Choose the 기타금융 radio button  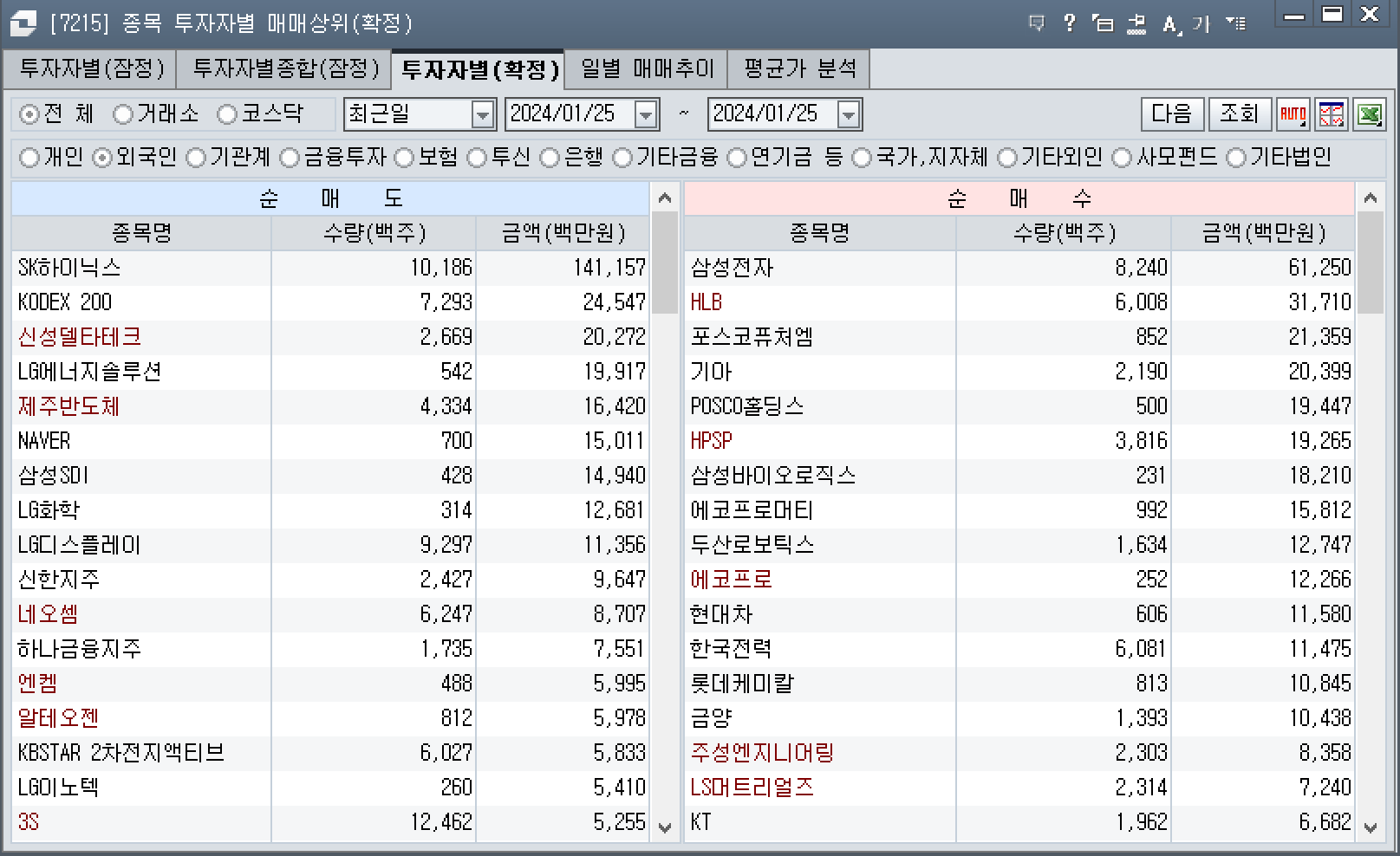622,158
